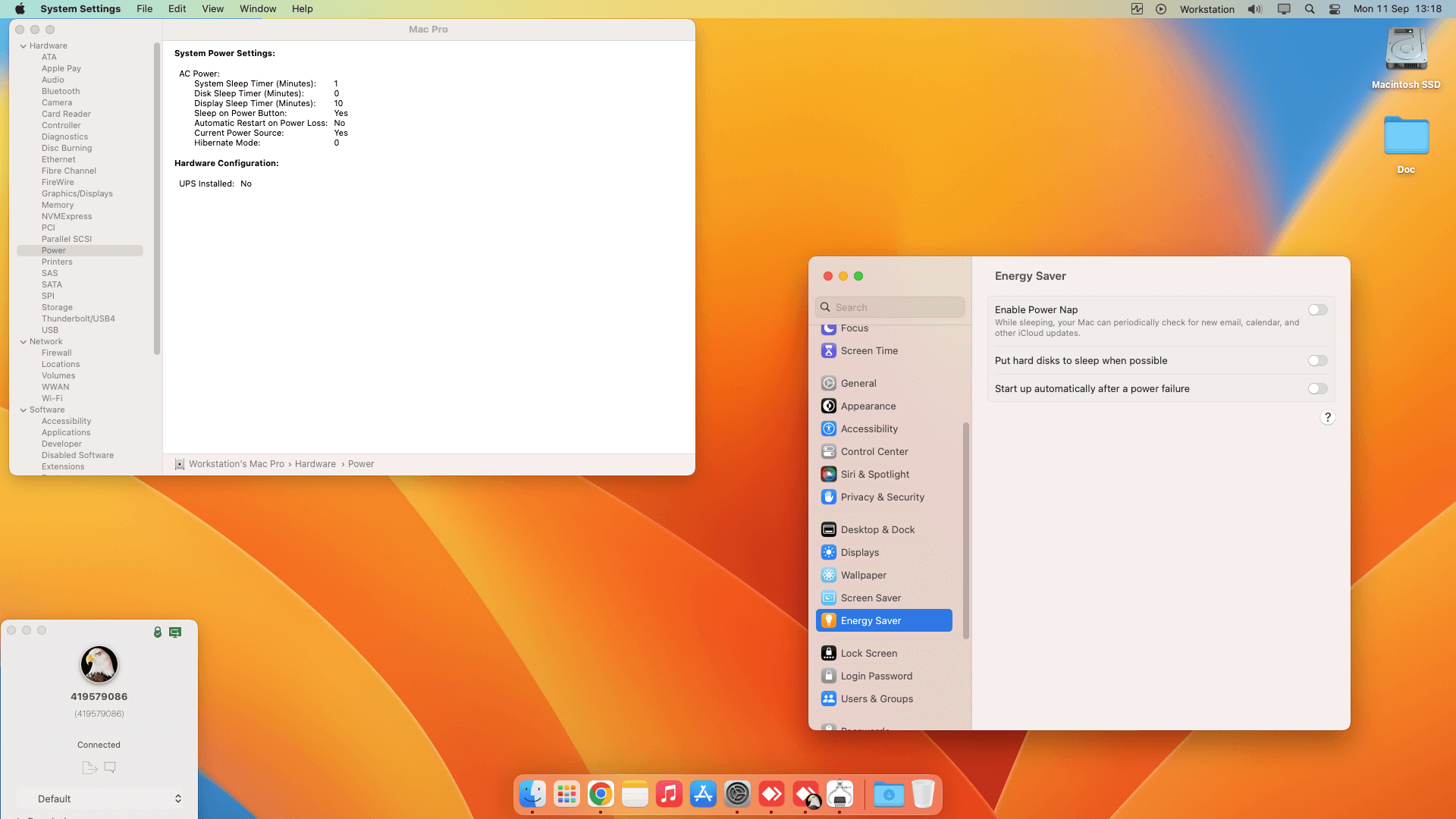
Task: Launch Google Chrome from the Dock
Action: tap(601, 794)
